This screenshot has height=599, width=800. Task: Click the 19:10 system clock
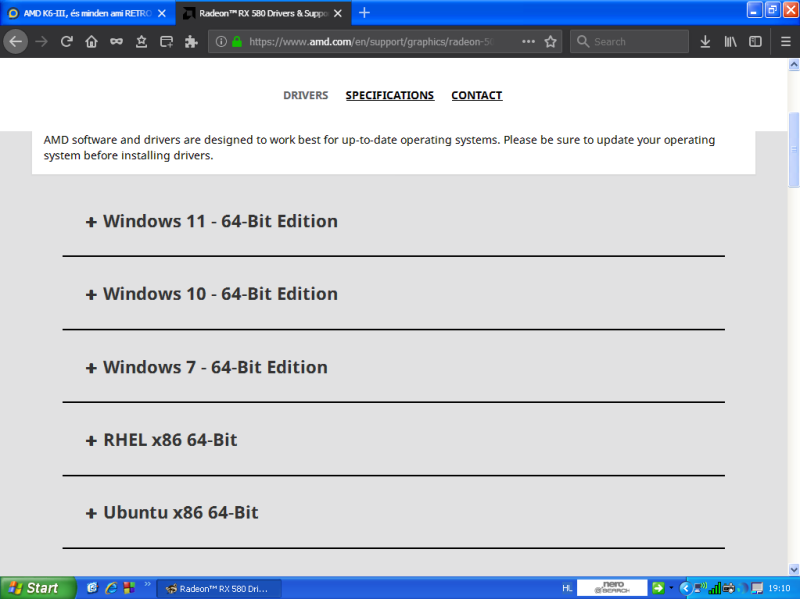(779, 588)
